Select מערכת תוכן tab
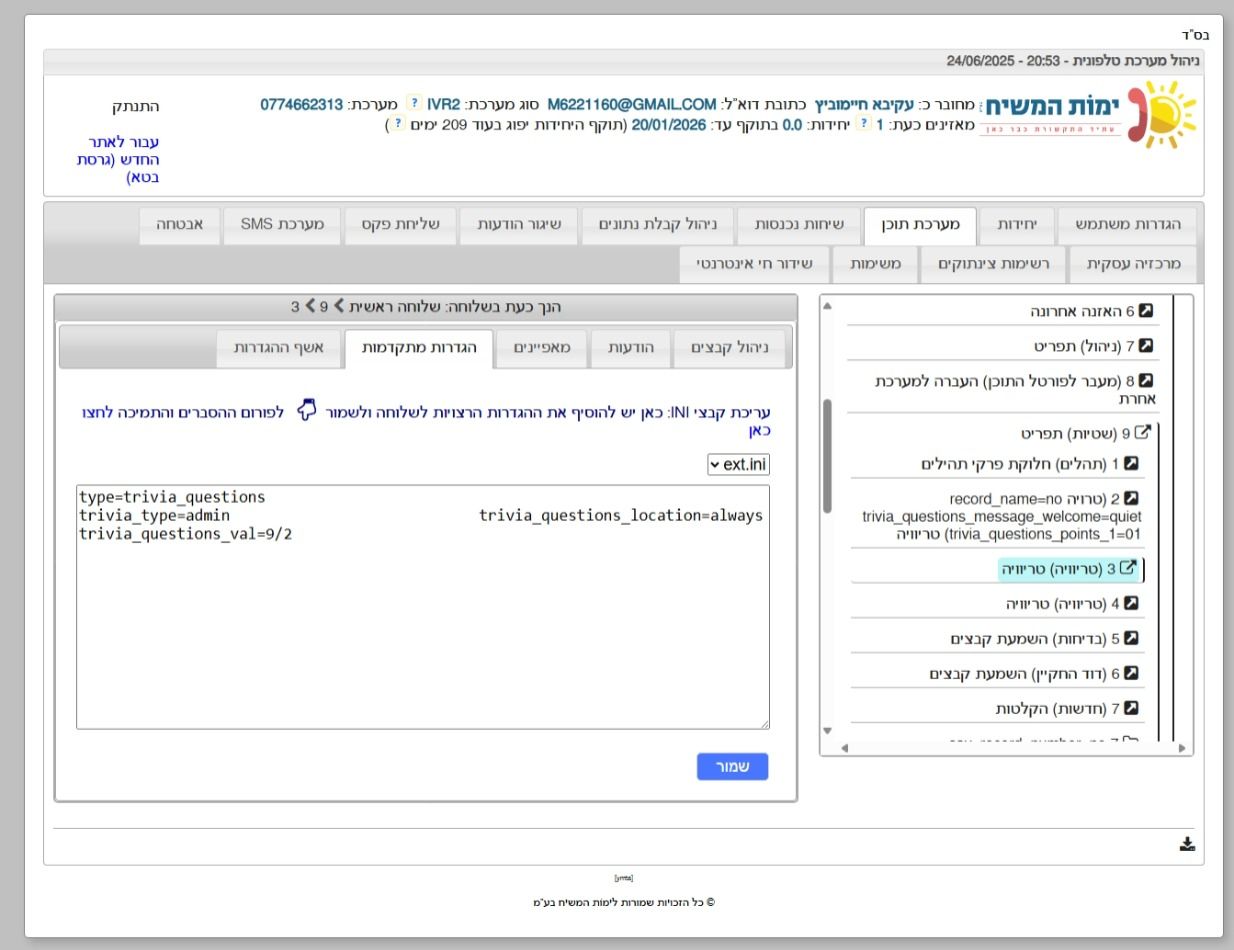Image resolution: width=1234 pixels, height=950 pixels. coord(920,225)
